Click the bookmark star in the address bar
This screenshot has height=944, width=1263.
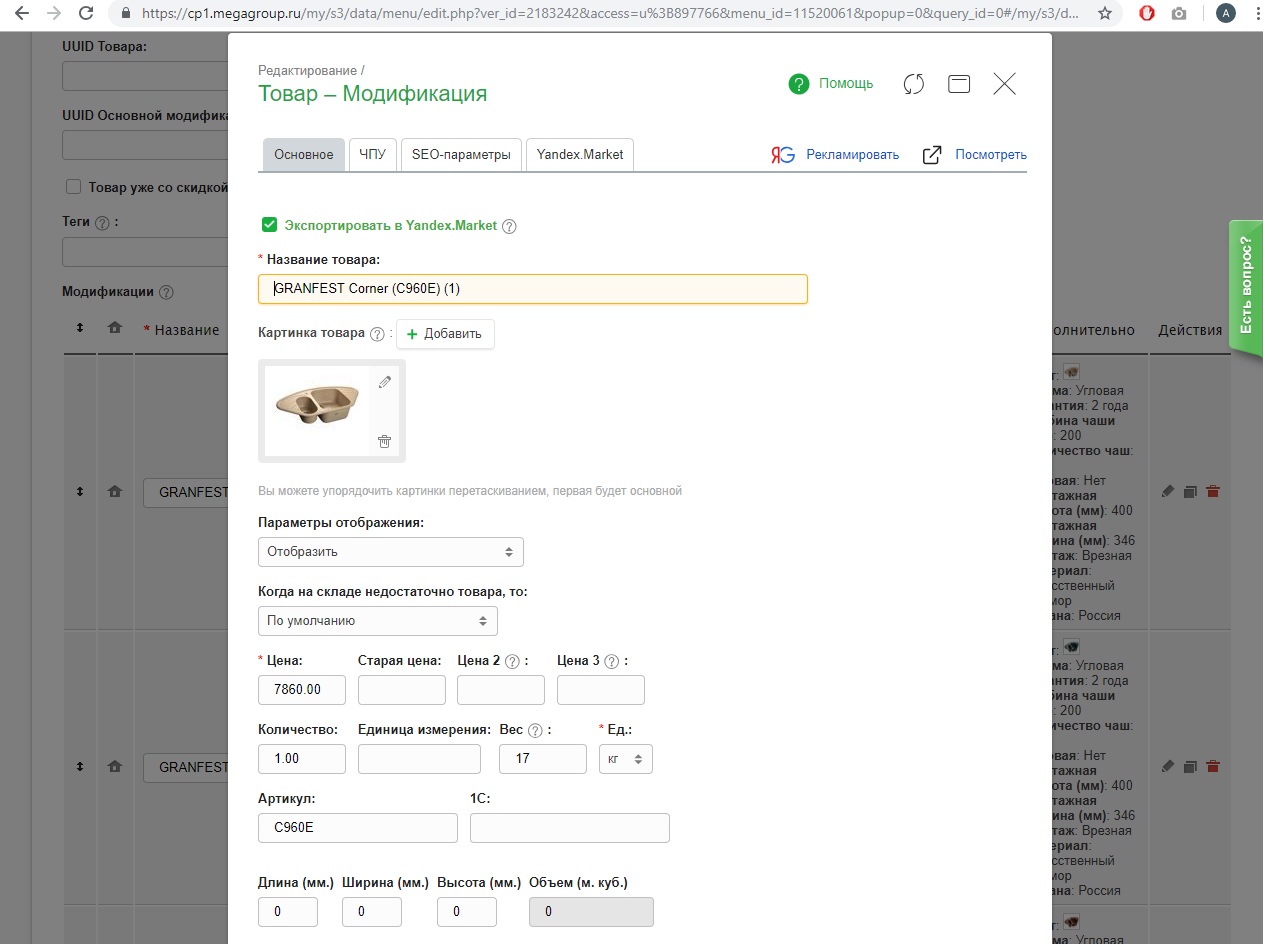click(x=1104, y=14)
